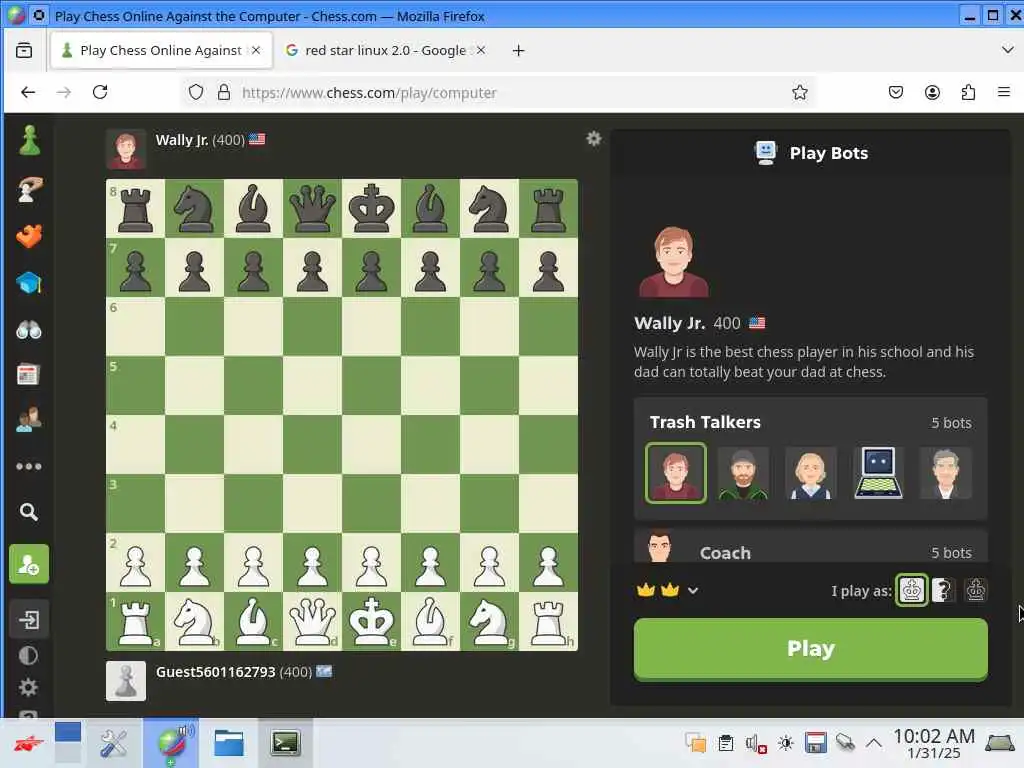Image resolution: width=1024 pixels, height=768 pixels.
Task: Click the white knight on g1
Action: pos(489,621)
